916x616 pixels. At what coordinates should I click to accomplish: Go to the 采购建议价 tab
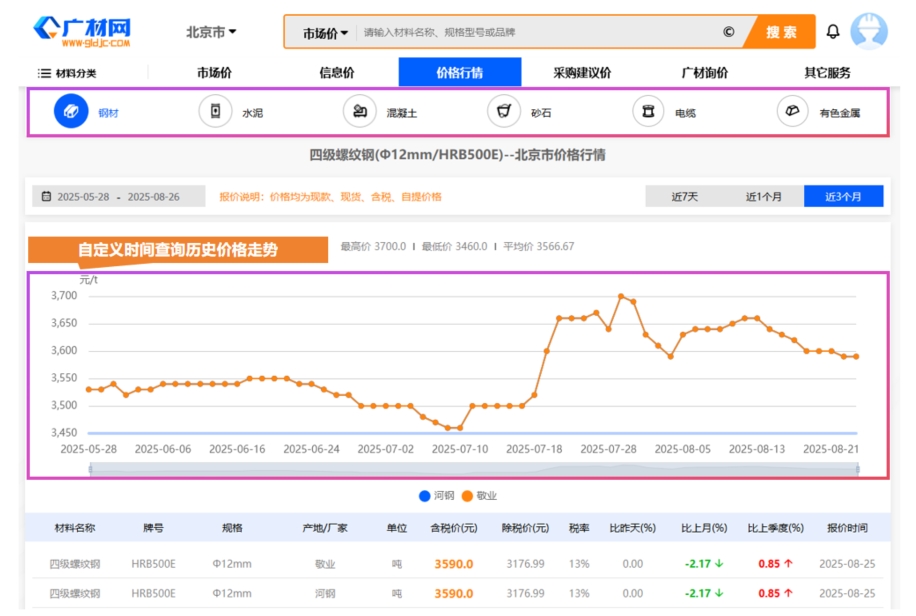coord(582,73)
